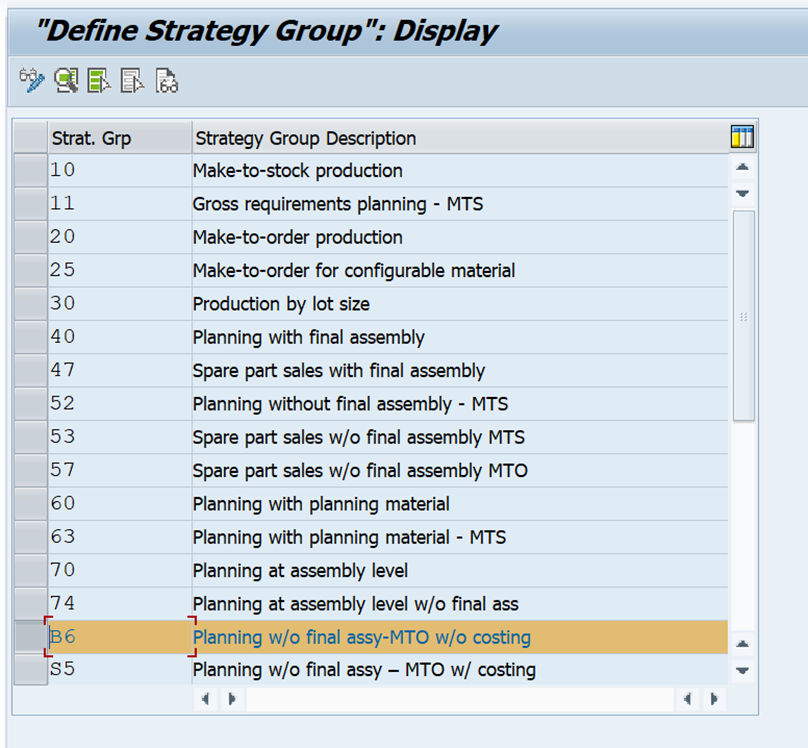The height and width of the screenshot is (748, 808).
Task: Click the Deselect All toolbar icon
Action: click(132, 80)
